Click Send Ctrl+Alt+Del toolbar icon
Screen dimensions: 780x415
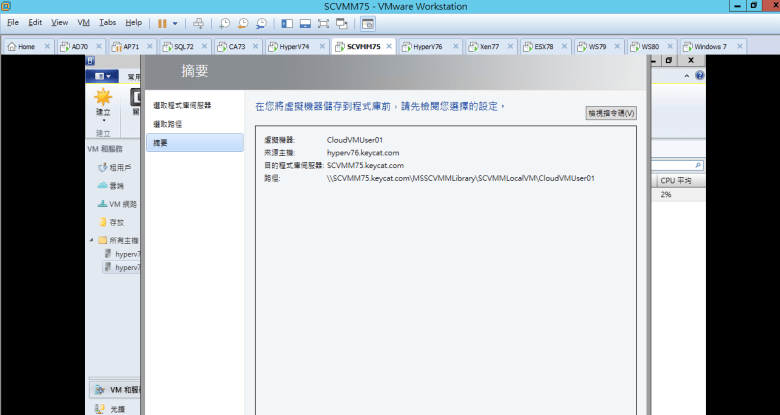198,22
